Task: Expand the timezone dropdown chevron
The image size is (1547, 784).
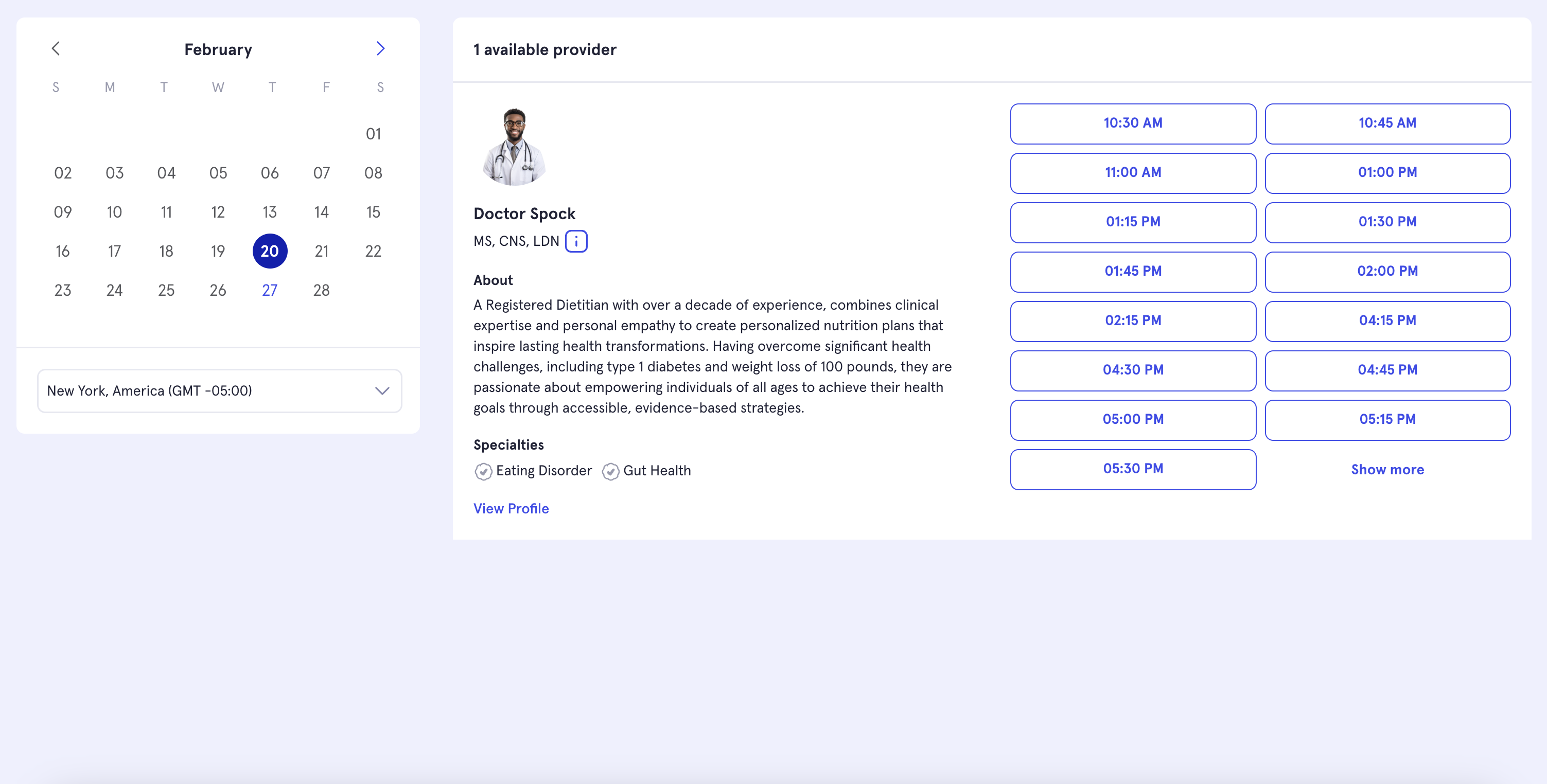Action: click(382, 391)
